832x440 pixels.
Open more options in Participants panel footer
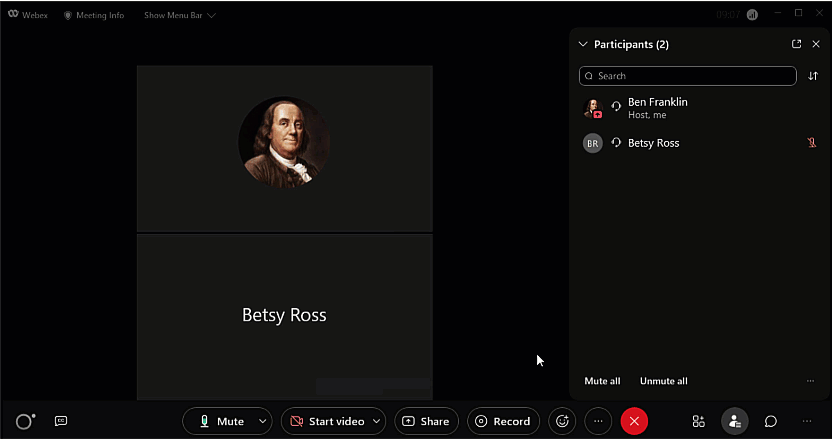pos(810,381)
